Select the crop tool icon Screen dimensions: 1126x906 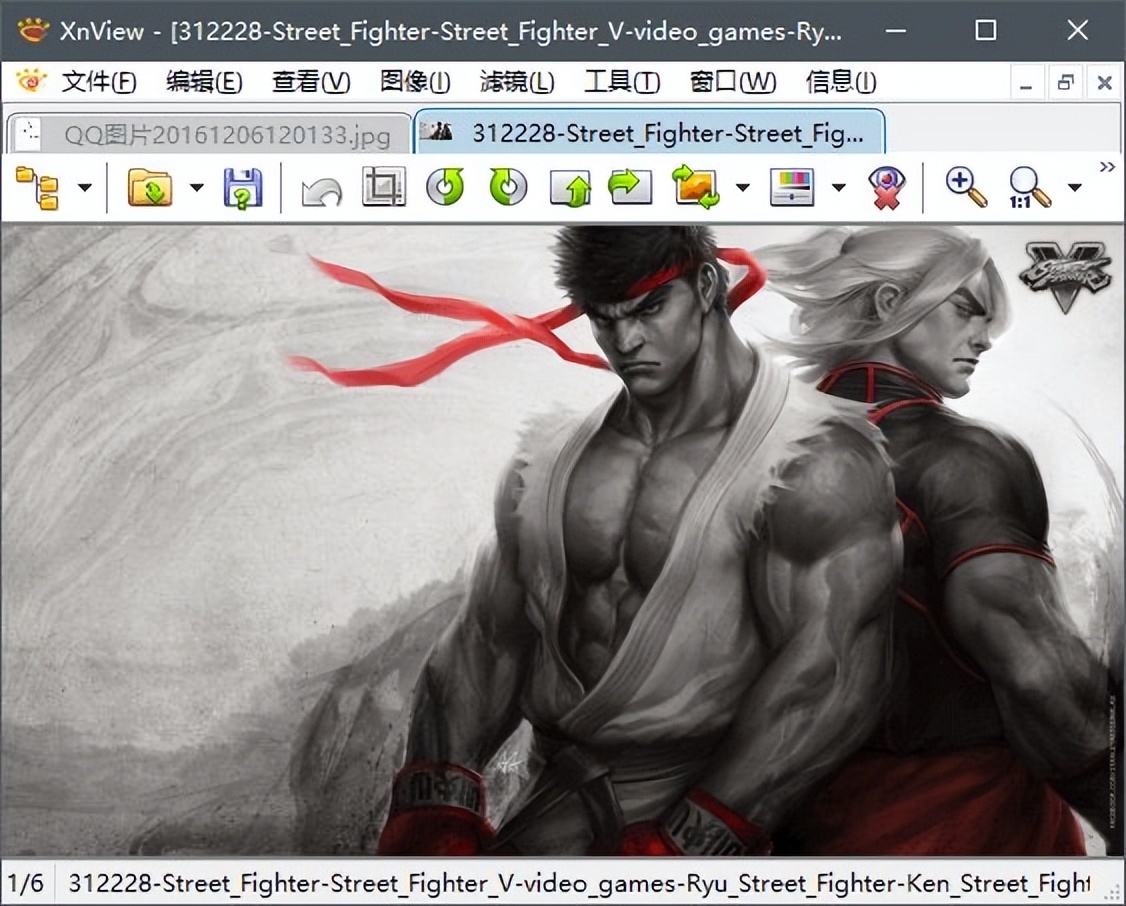tap(383, 187)
